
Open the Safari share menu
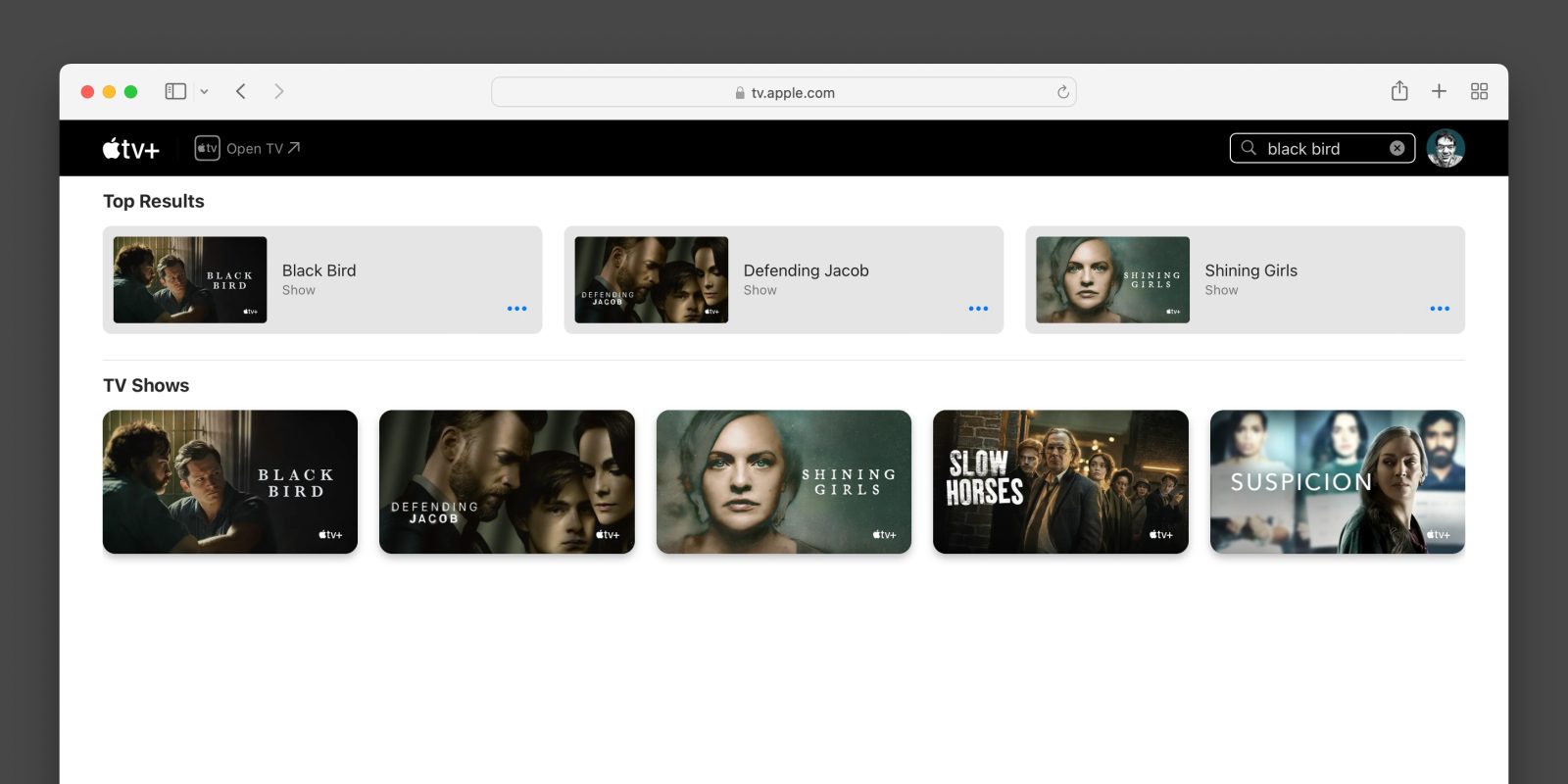1399,91
